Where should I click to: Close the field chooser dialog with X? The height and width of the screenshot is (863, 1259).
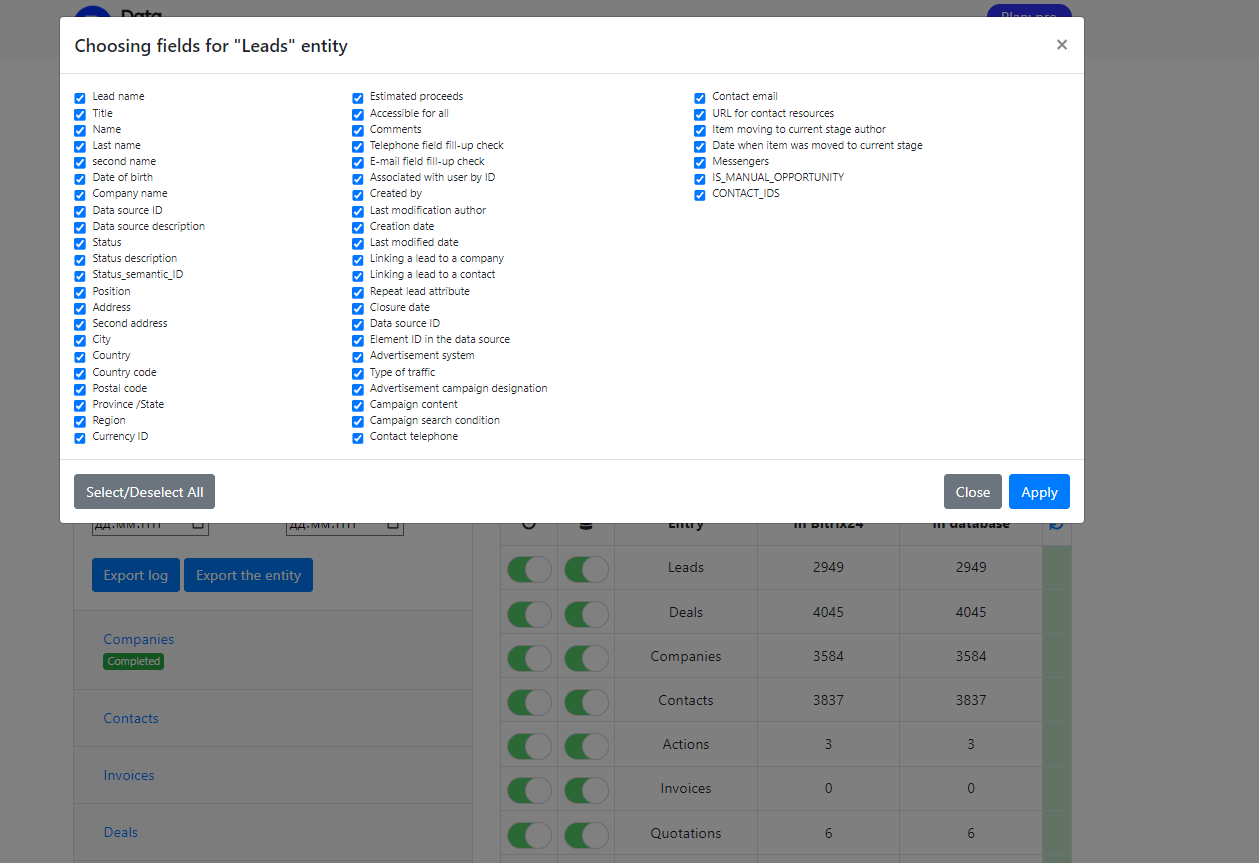[x=1061, y=45]
